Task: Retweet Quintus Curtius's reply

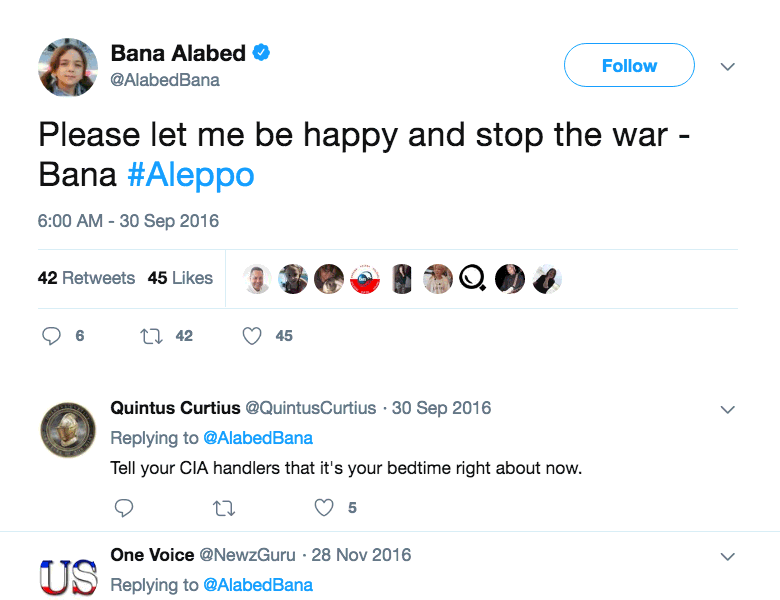Action: (224, 508)
